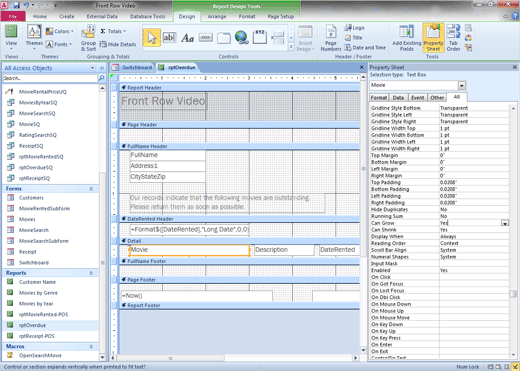Select the Description text box in Detail

[x=284, y=250]
